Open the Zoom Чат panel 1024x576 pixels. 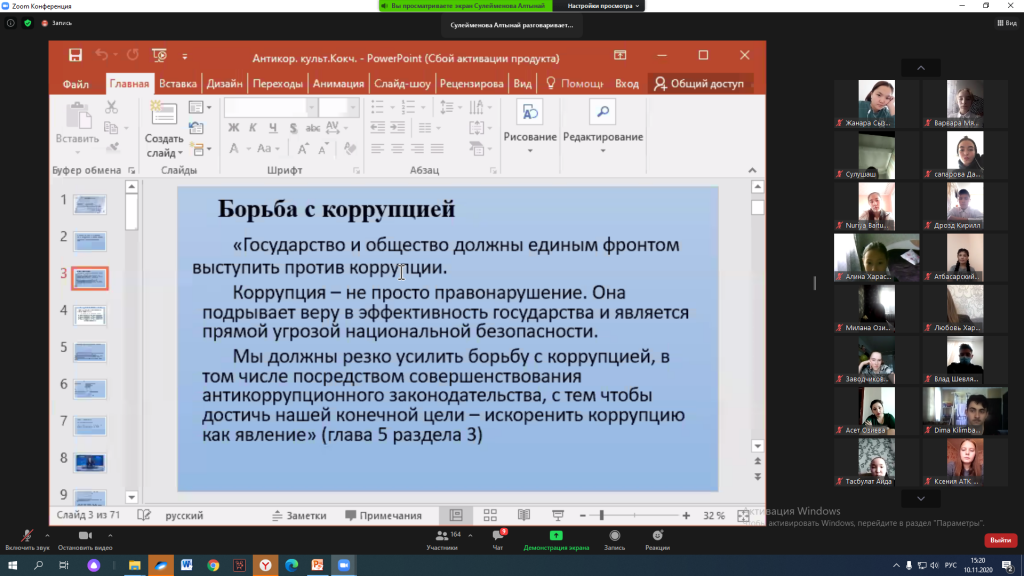pyautogui.click(x=498, y=539)
